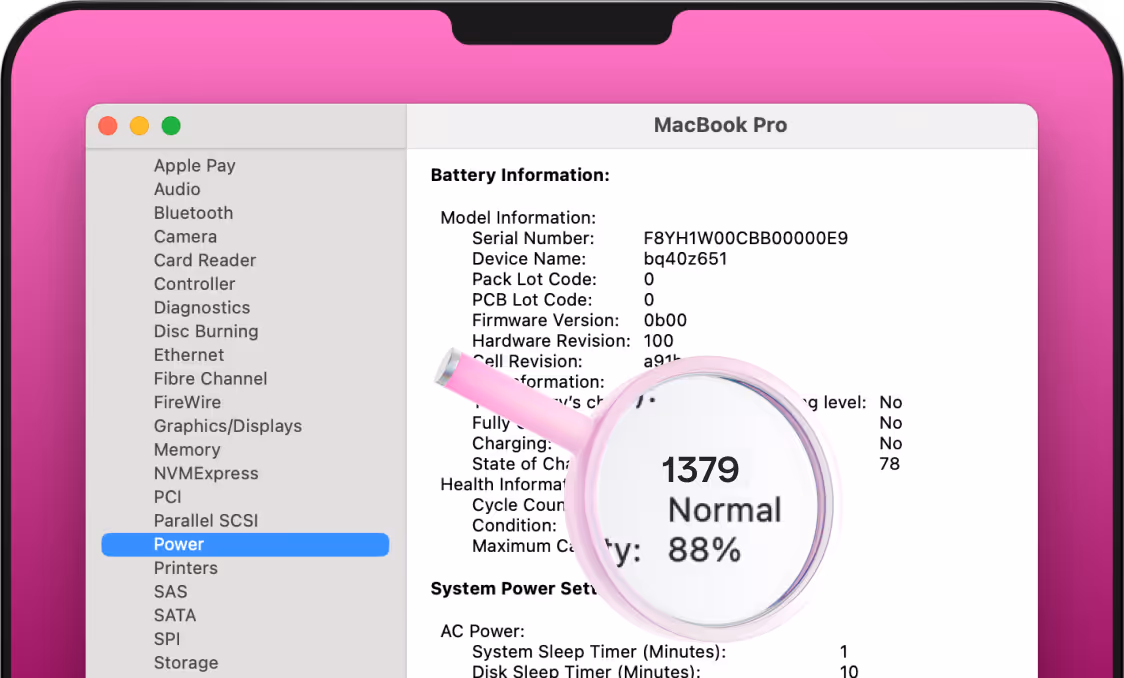This screenshot has height=678, width=1124.
Task: Open the Audio hardware section
Action: pyautogui.click(x=177, y=188)
